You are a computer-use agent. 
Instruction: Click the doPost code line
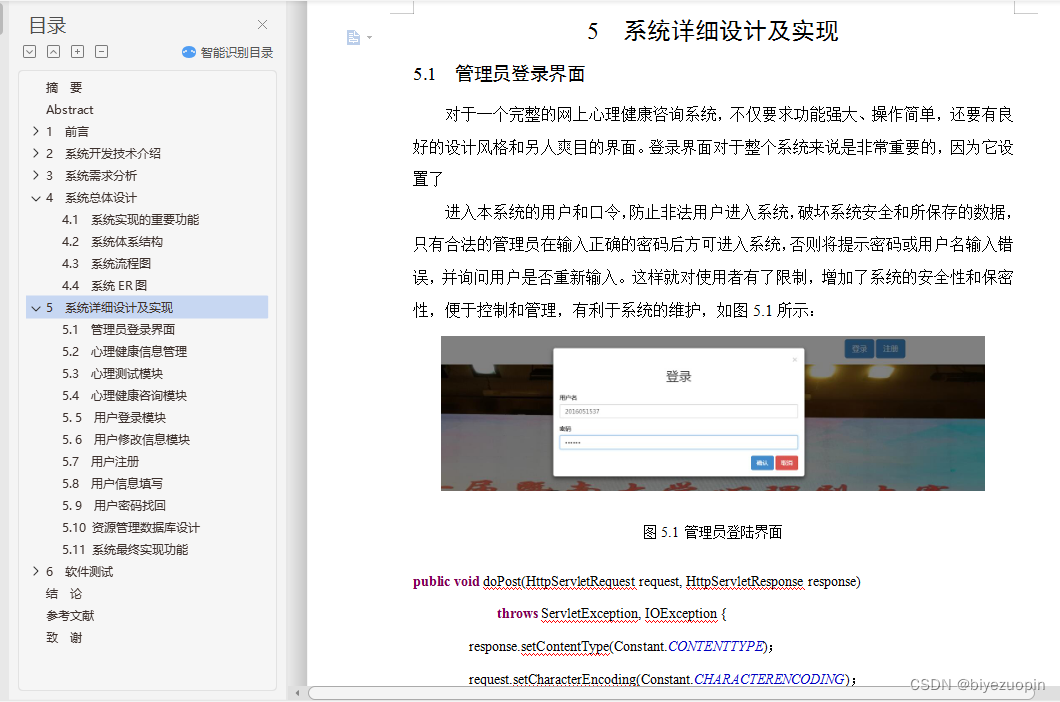click(x=637, y=582)
